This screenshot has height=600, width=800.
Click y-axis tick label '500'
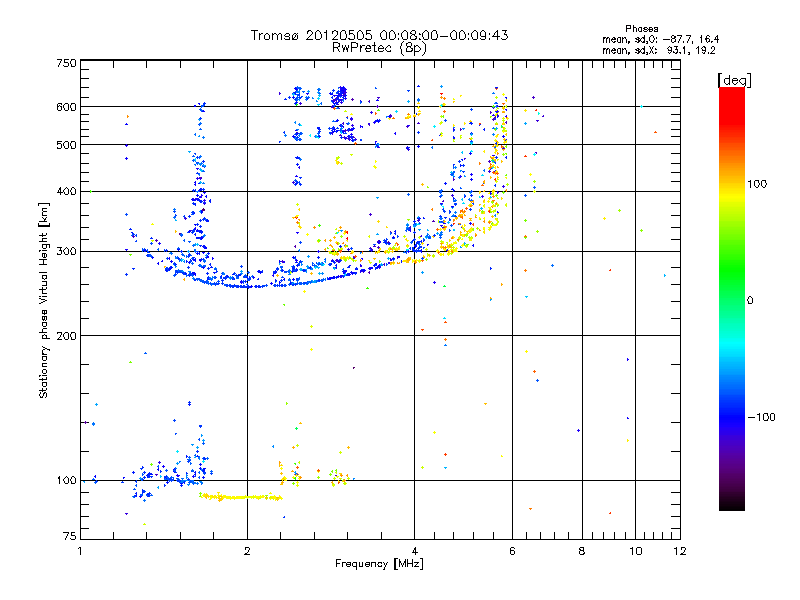[66, 145]
